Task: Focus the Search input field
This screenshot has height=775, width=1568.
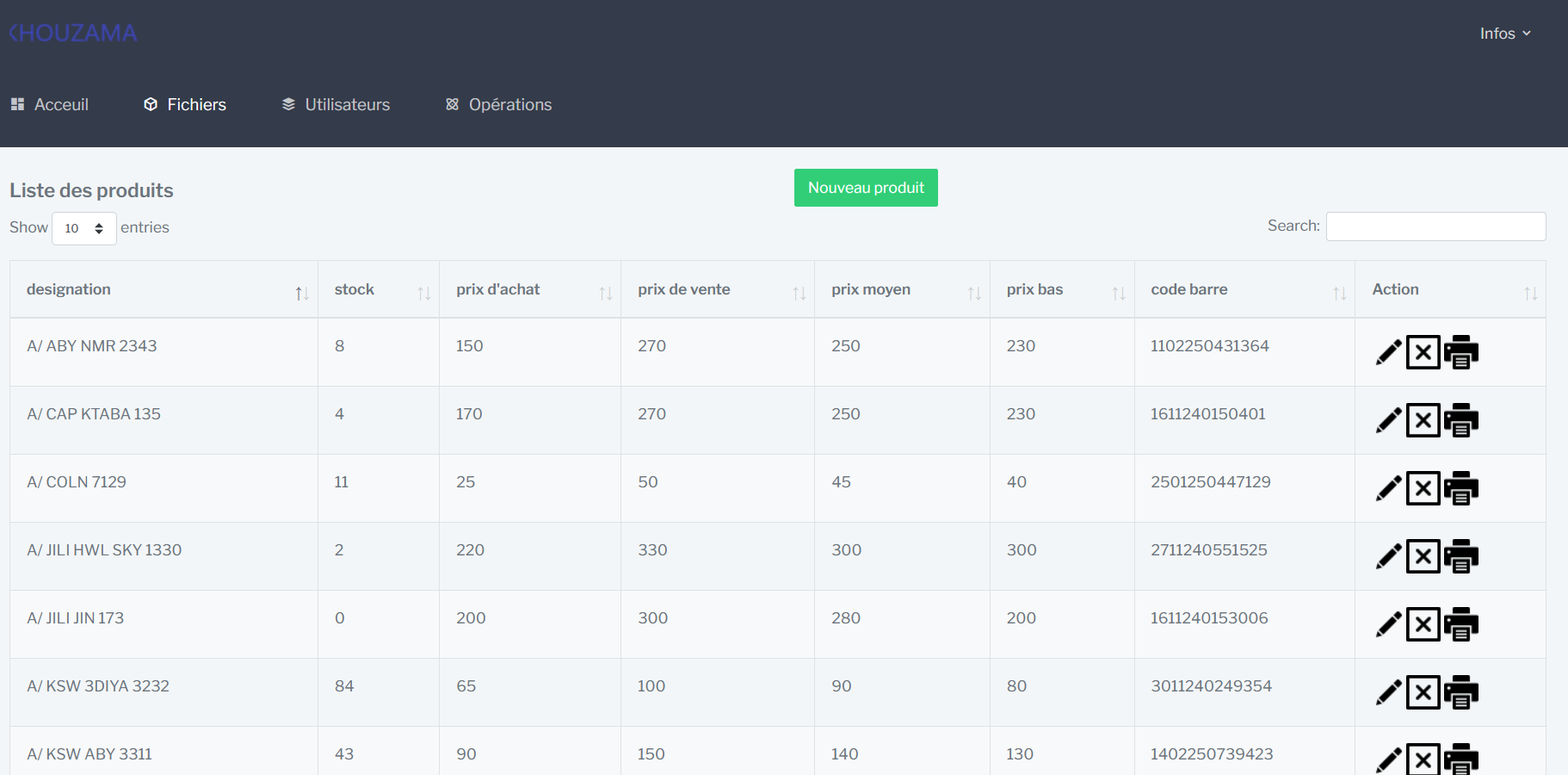Action: click(1435, 226)
